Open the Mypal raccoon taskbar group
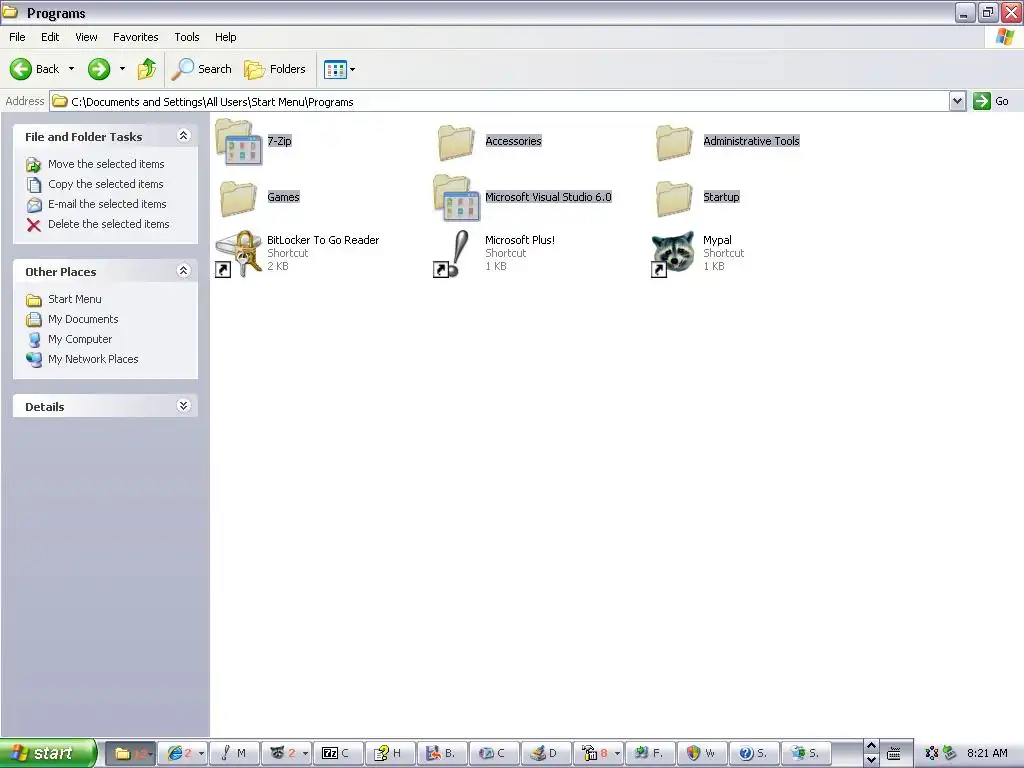This screenshot has width=1024, height=768. click(x=281, y=754)
